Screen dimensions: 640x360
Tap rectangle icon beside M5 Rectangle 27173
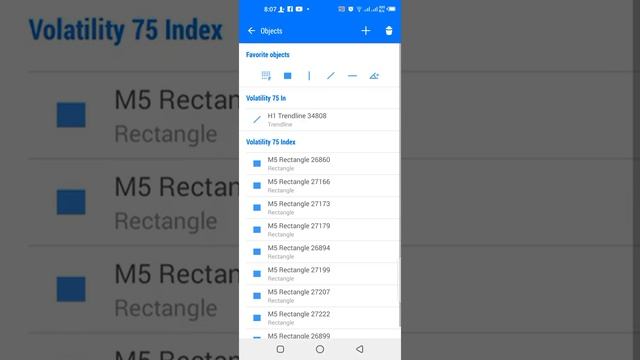coord(257,208)
